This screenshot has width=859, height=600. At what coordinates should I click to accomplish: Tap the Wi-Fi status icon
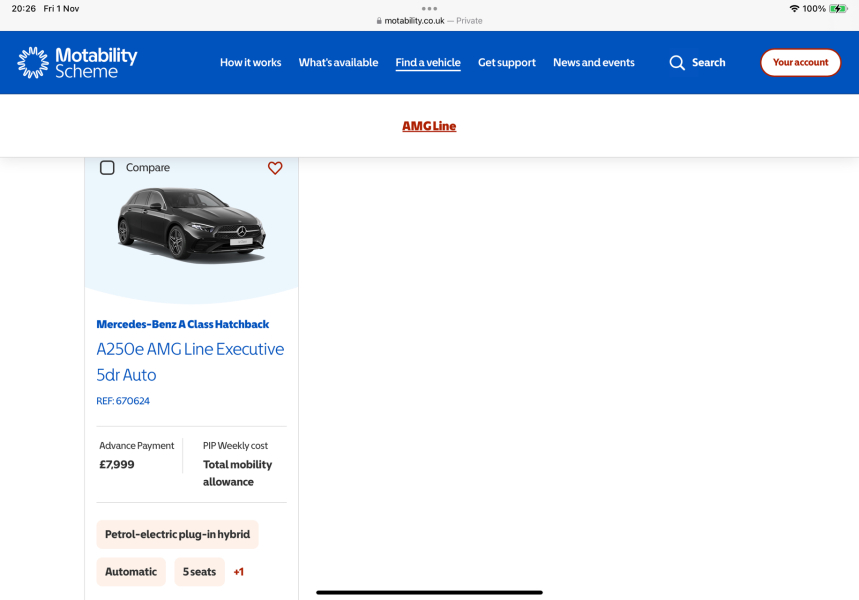794,9
